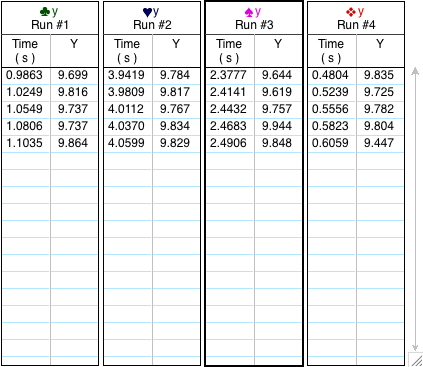The image size is (423, 367).
Task: Click the cell with time value 0.9863
Action: pyautogui.click(x=26, y=75)
